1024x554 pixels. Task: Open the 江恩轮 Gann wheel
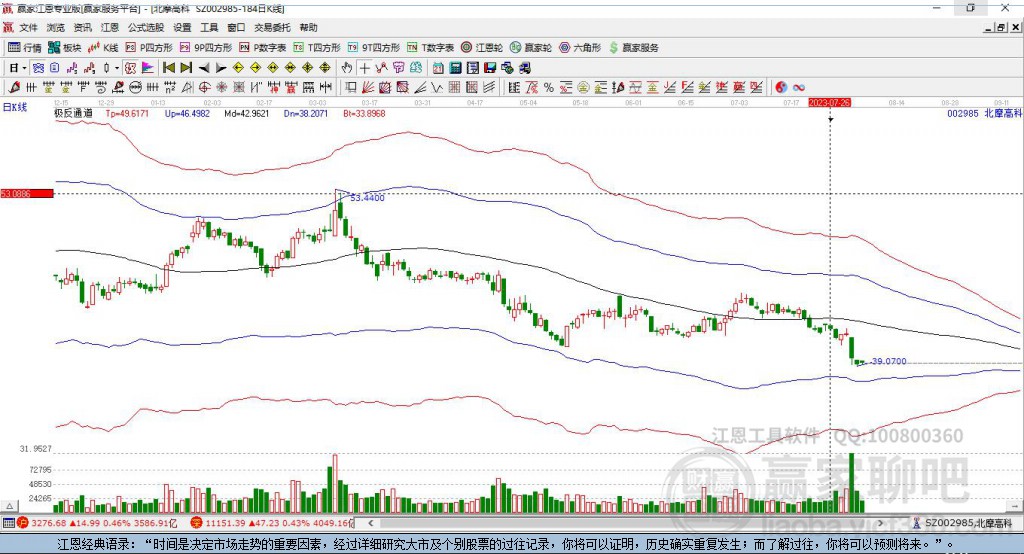click(x=482, y=48)
